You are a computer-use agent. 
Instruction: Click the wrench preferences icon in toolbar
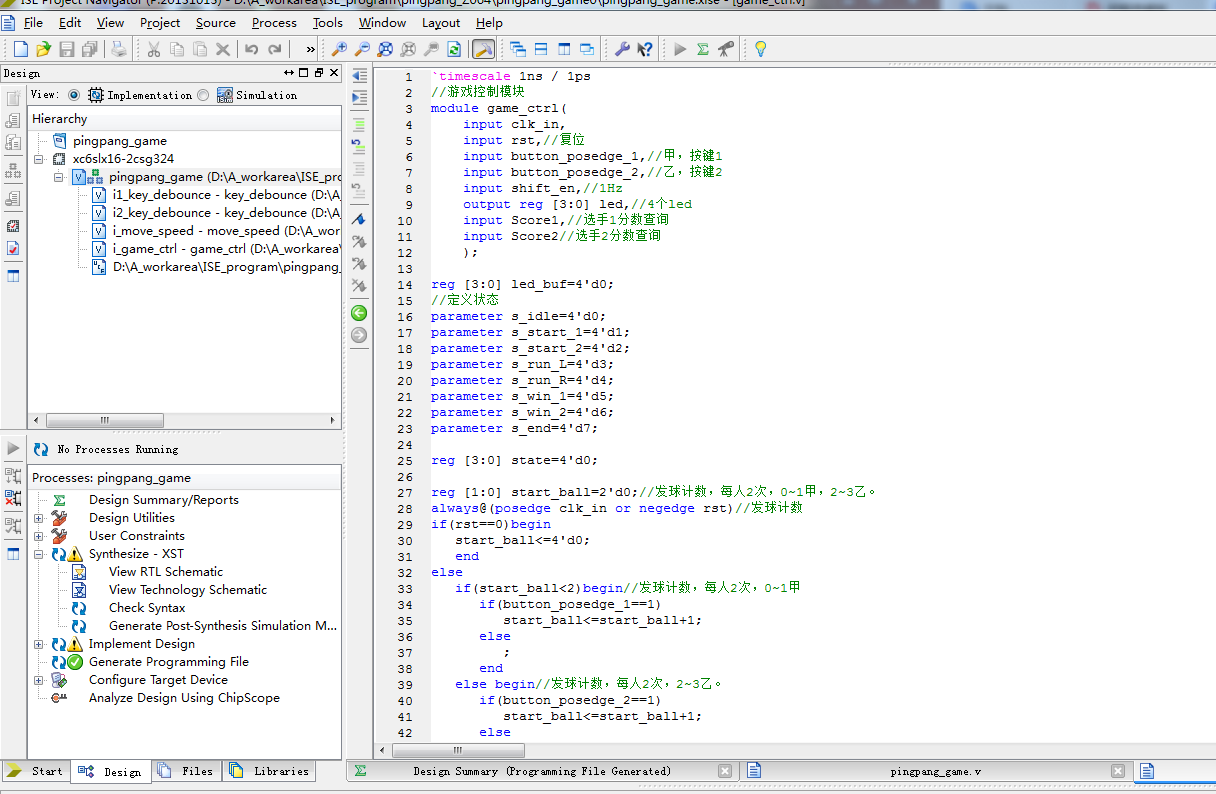coord(621,49)
